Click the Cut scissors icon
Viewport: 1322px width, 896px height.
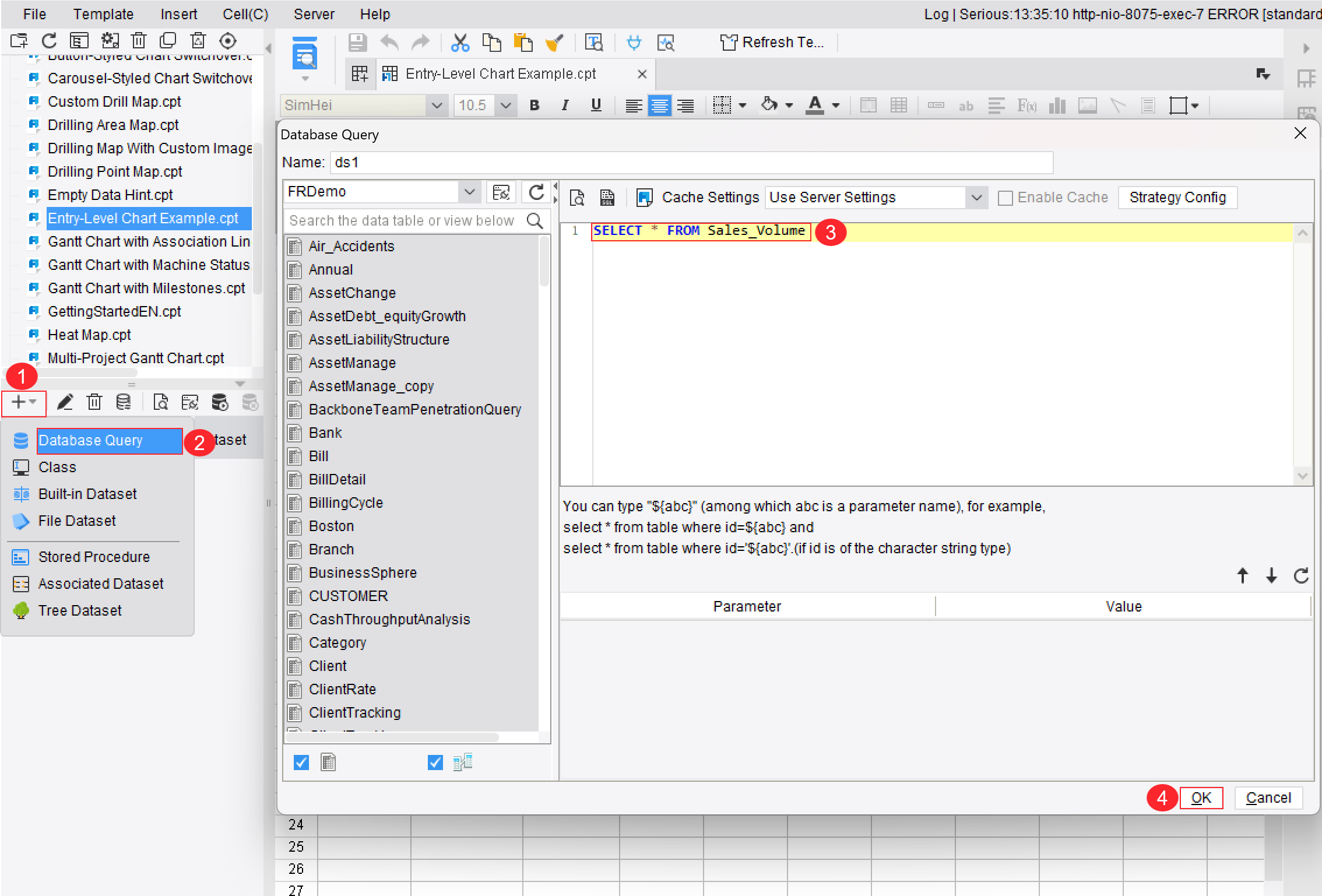pos(460,43)
